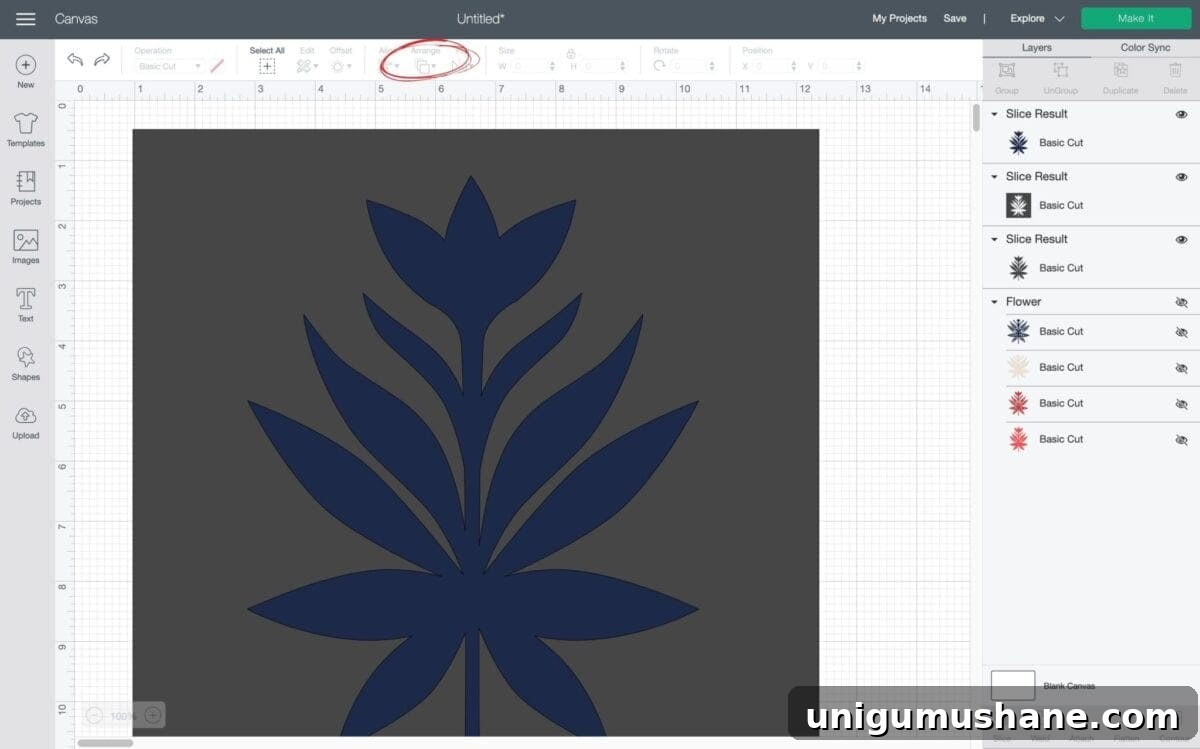Show the hidden dark red flower layer
Image resolution: width=1200 pixels, height=749 pixels.
tap(1181, 404)
